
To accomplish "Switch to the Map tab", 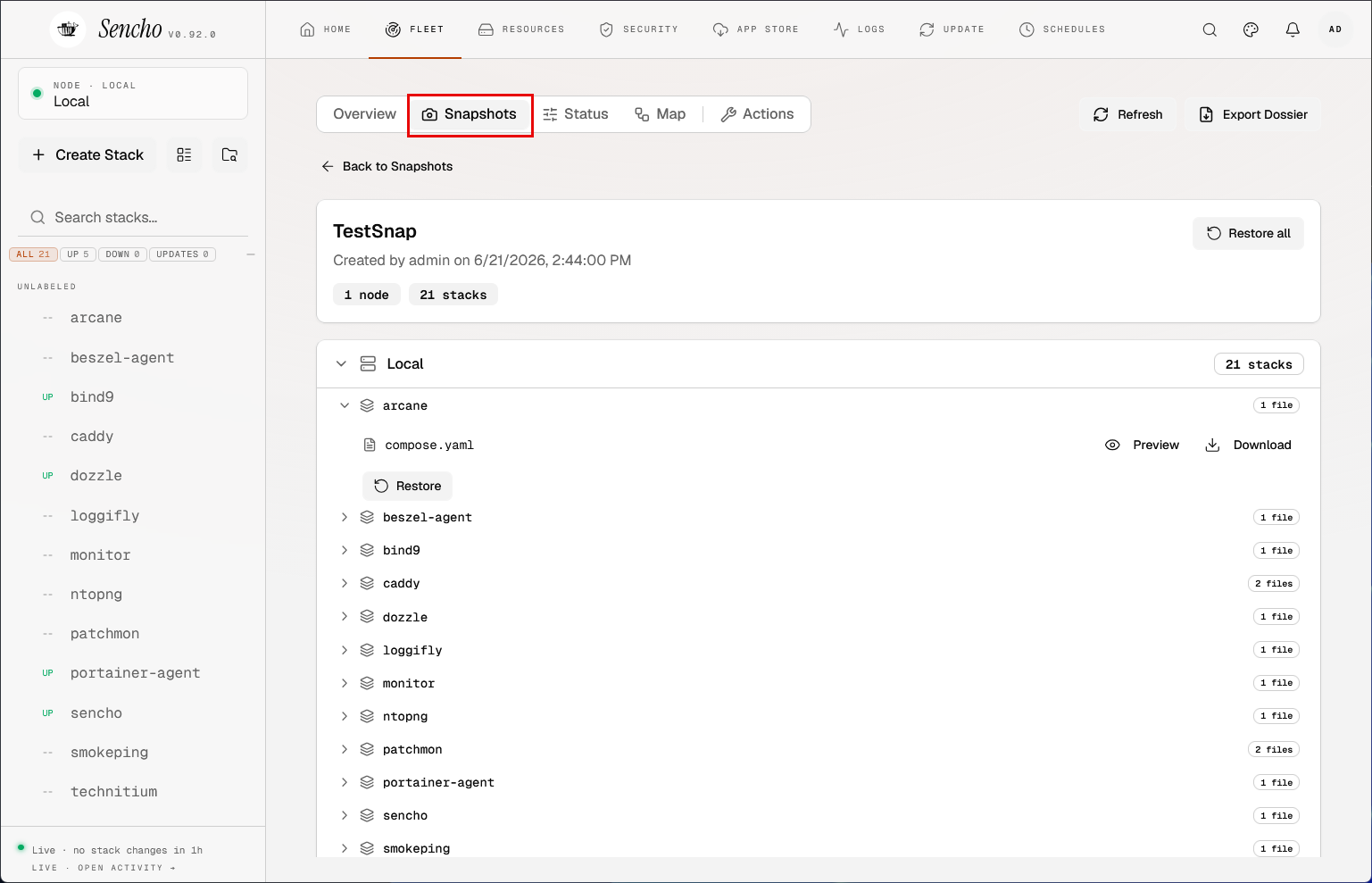I will 661,114.
